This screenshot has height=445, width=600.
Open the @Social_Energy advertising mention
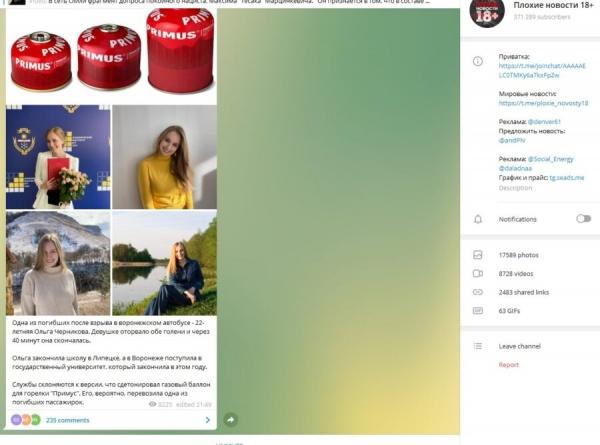(x=551, y=159)
